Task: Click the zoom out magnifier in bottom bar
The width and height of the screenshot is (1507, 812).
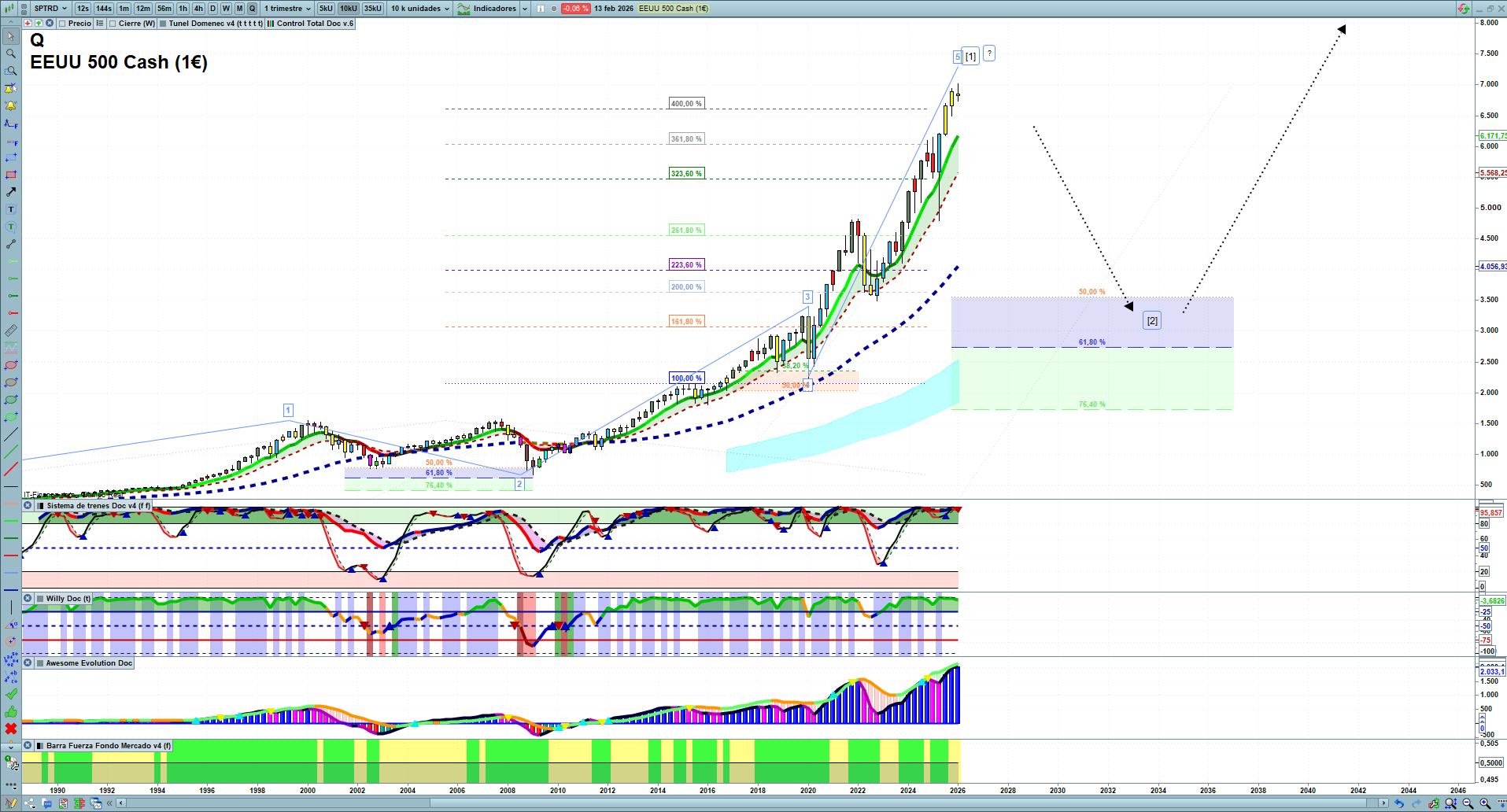Action: point(1468,803)
